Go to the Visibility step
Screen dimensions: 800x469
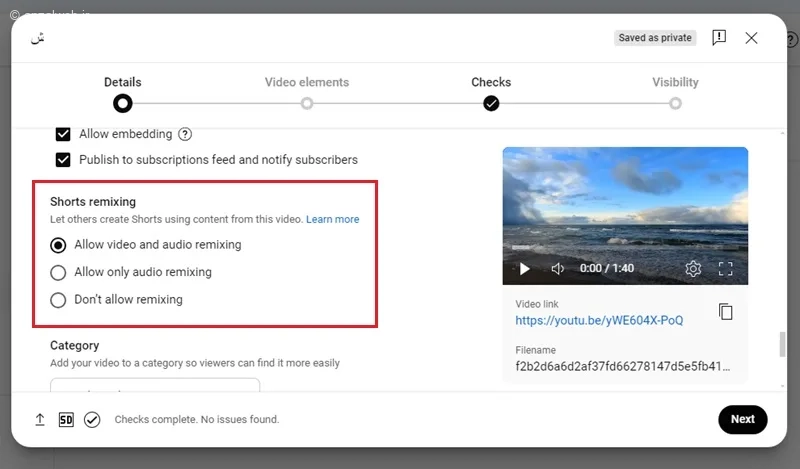point(675,104)
